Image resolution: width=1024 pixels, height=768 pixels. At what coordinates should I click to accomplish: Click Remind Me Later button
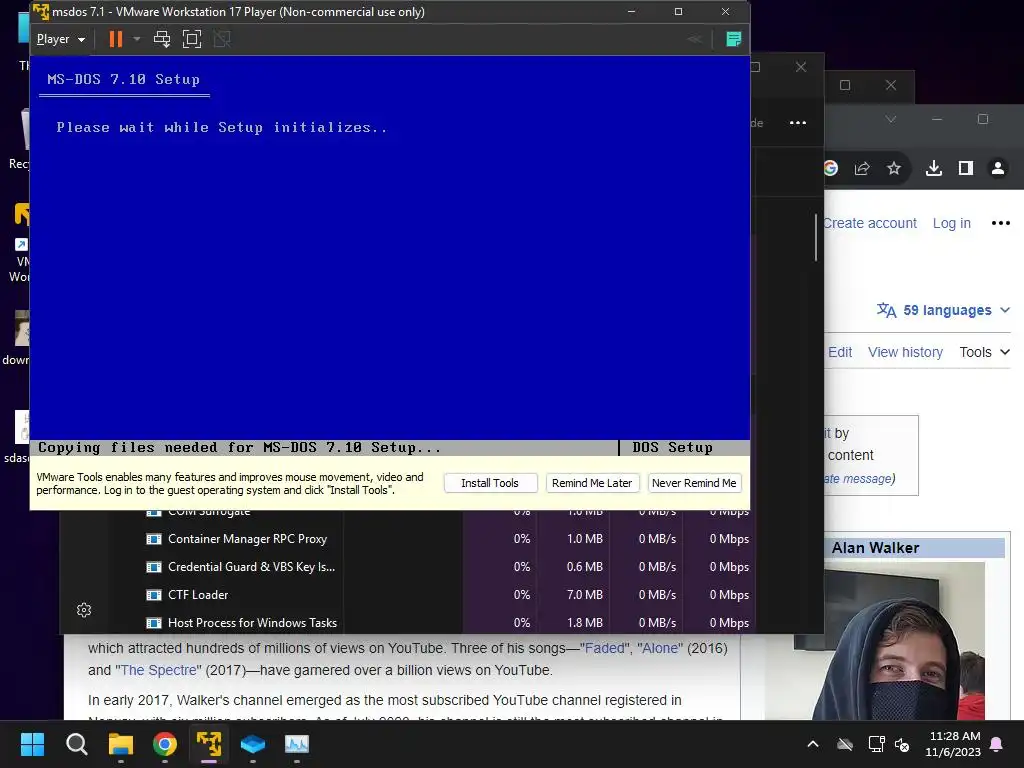592,483
